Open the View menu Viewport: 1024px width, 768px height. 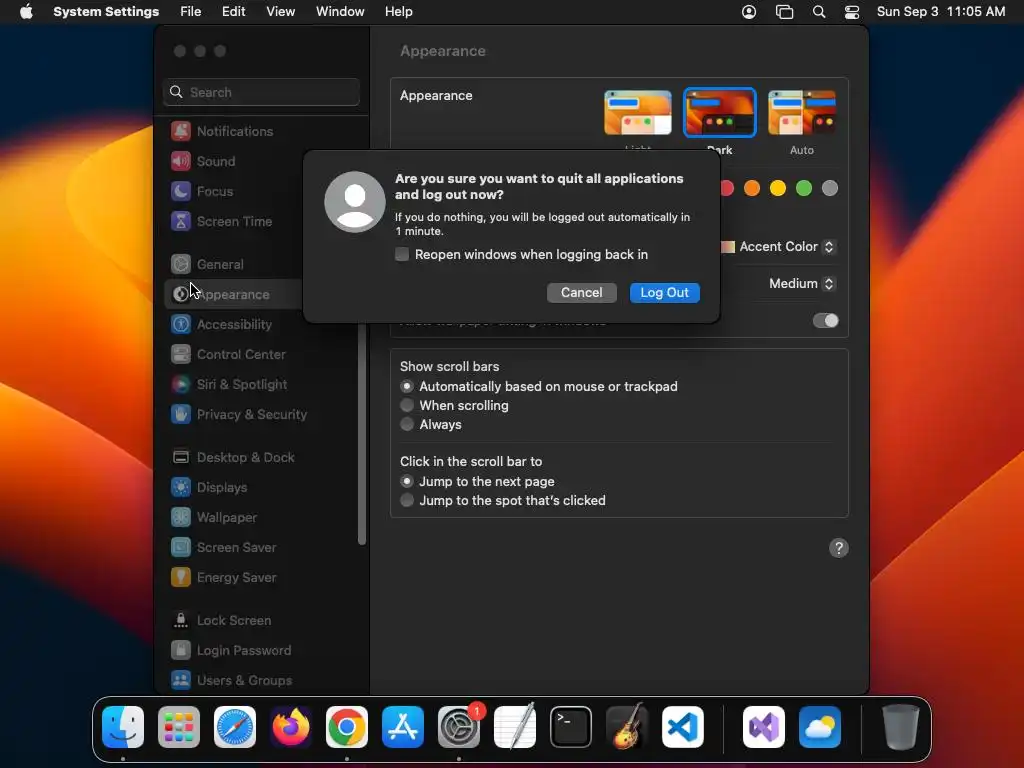point(281,12)
